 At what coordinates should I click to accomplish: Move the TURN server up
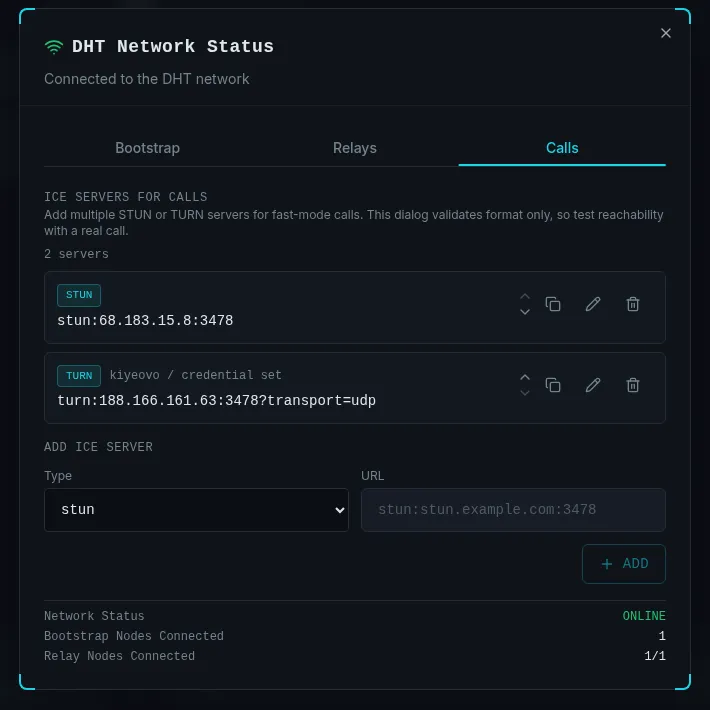click(x=525, y=378)
